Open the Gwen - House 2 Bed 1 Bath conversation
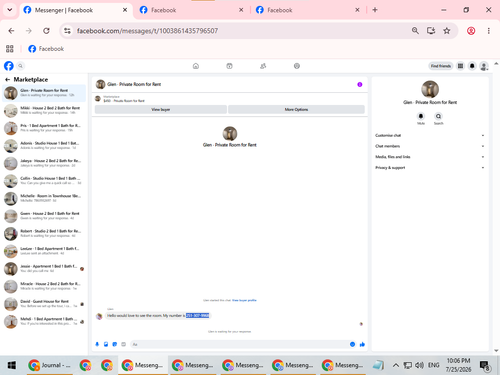Image resolution: width=500 pixels, height=375 pixels. (44, 216)
